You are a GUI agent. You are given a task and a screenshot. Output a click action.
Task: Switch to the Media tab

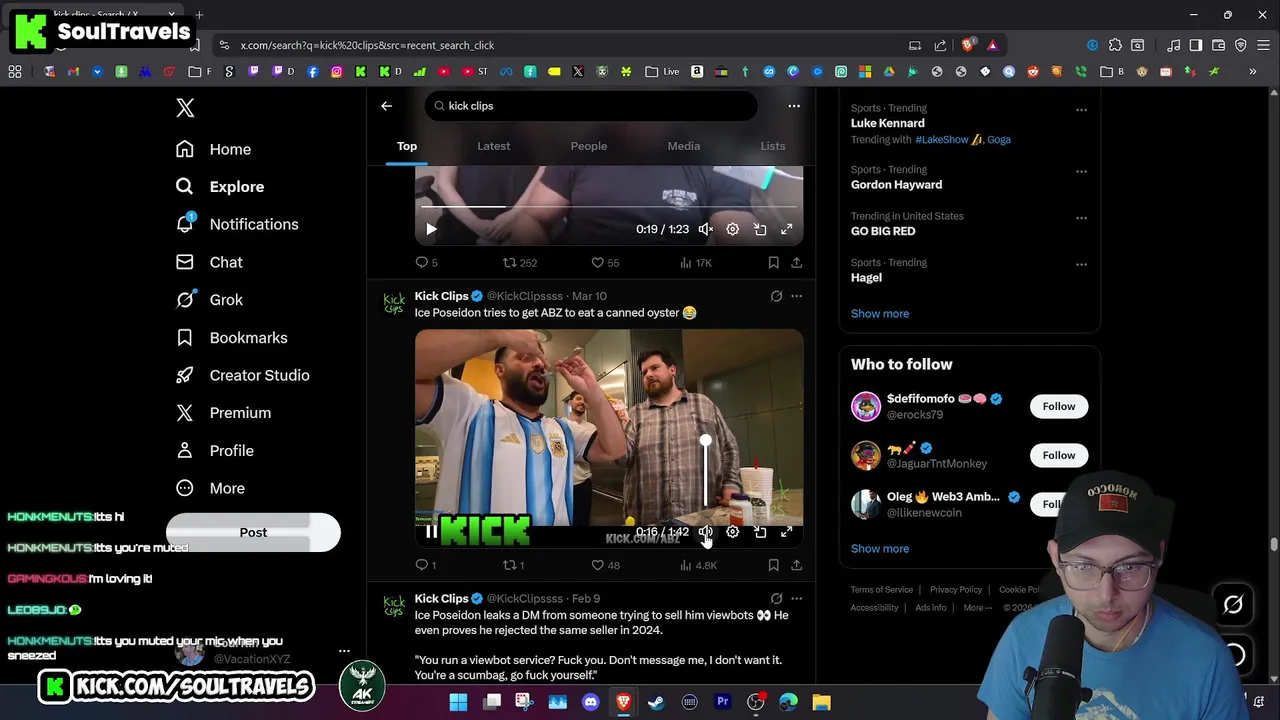684,146
